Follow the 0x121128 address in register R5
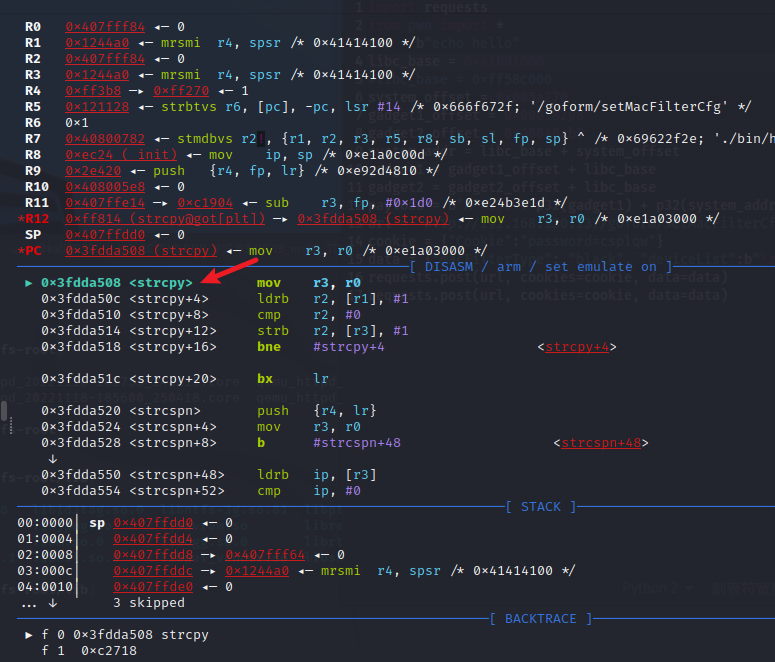Viewport: 775px width, 662px height. pos(97,106)
